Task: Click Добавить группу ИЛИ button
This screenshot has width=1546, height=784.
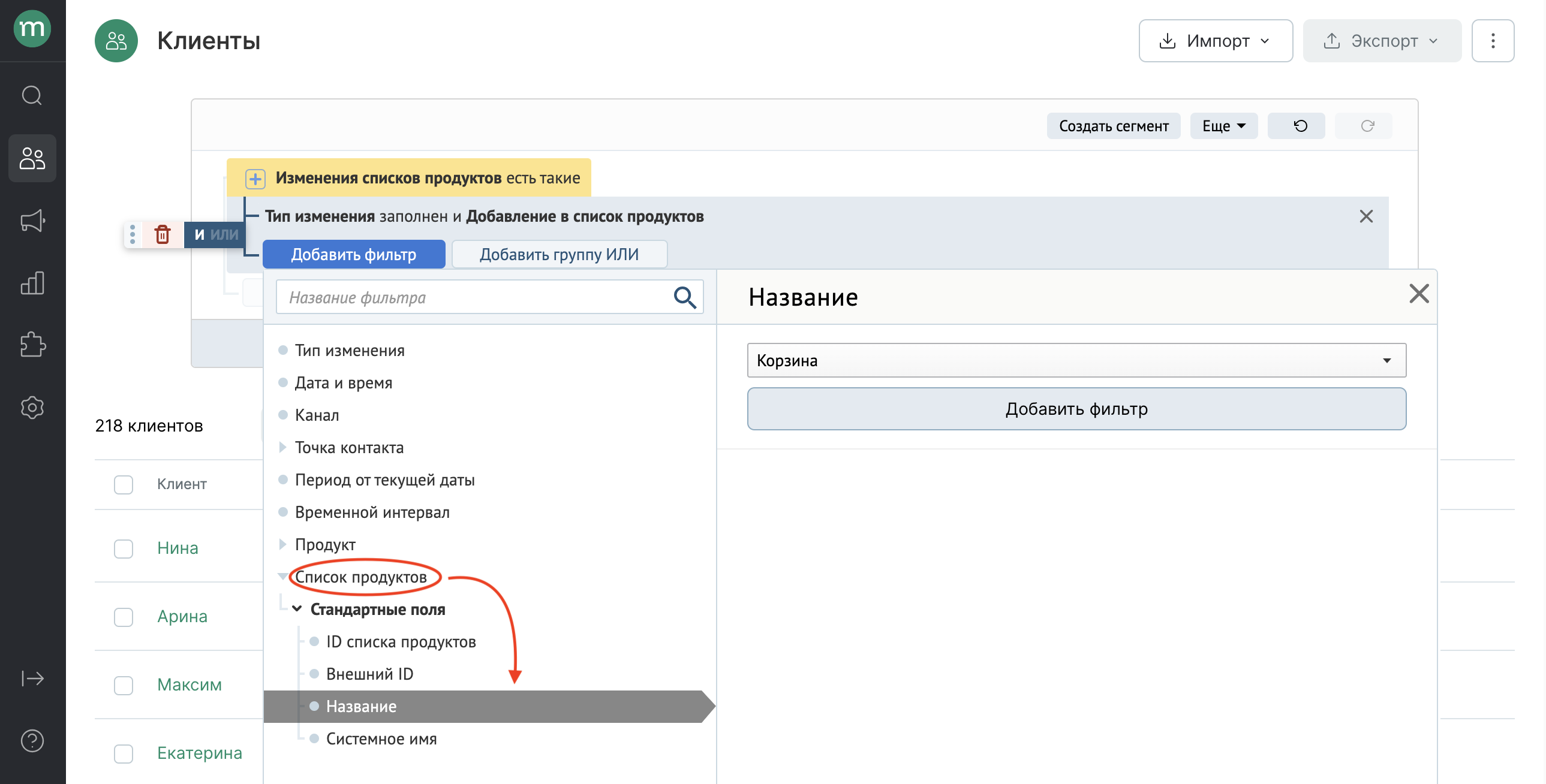Action: (x=559, y=254)
